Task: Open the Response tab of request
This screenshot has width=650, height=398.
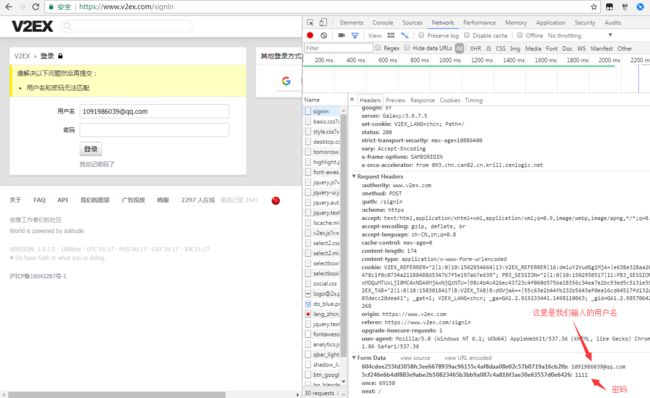Action: (x=422, y=100)
